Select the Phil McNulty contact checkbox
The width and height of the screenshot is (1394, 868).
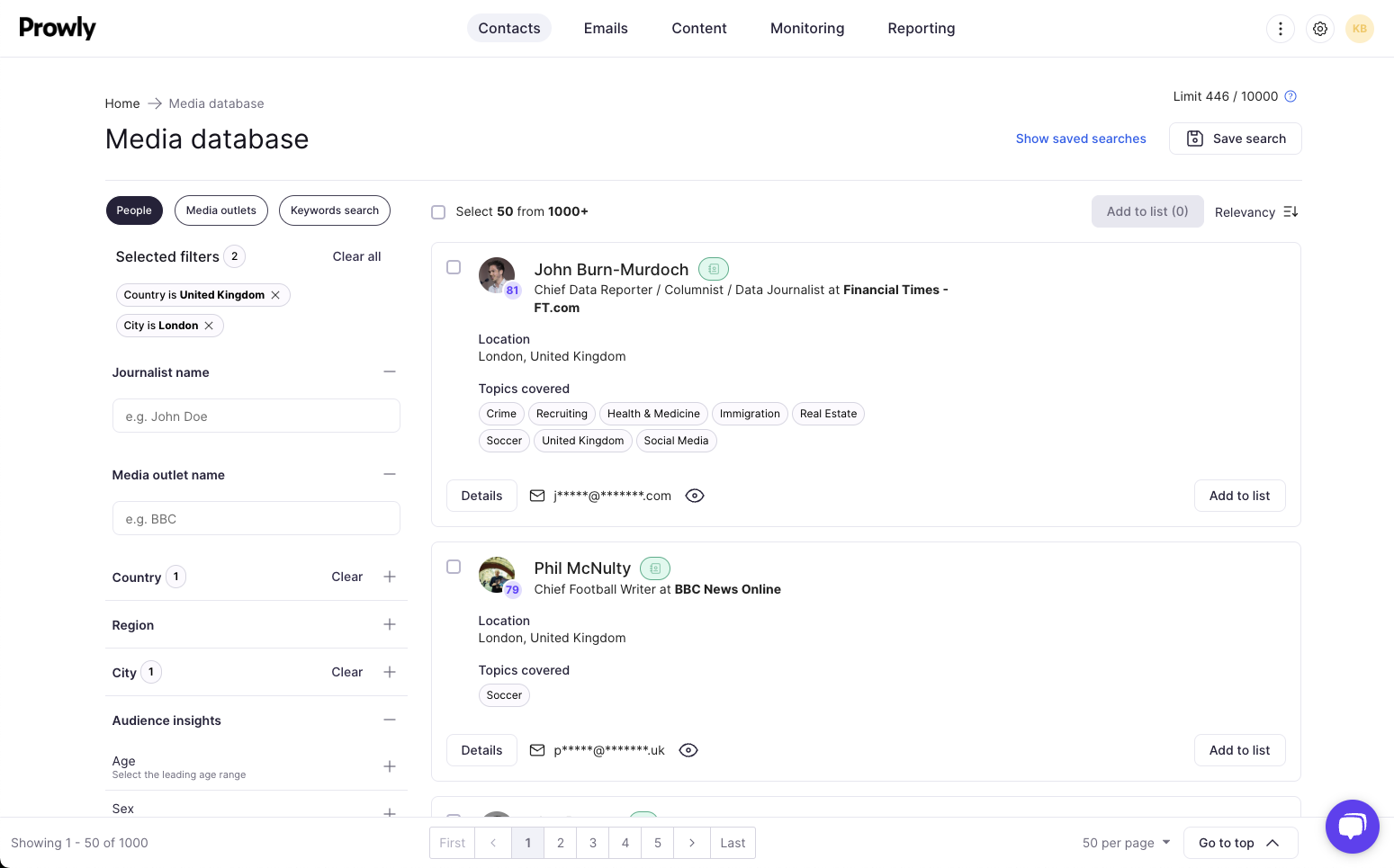coord(454,567)
